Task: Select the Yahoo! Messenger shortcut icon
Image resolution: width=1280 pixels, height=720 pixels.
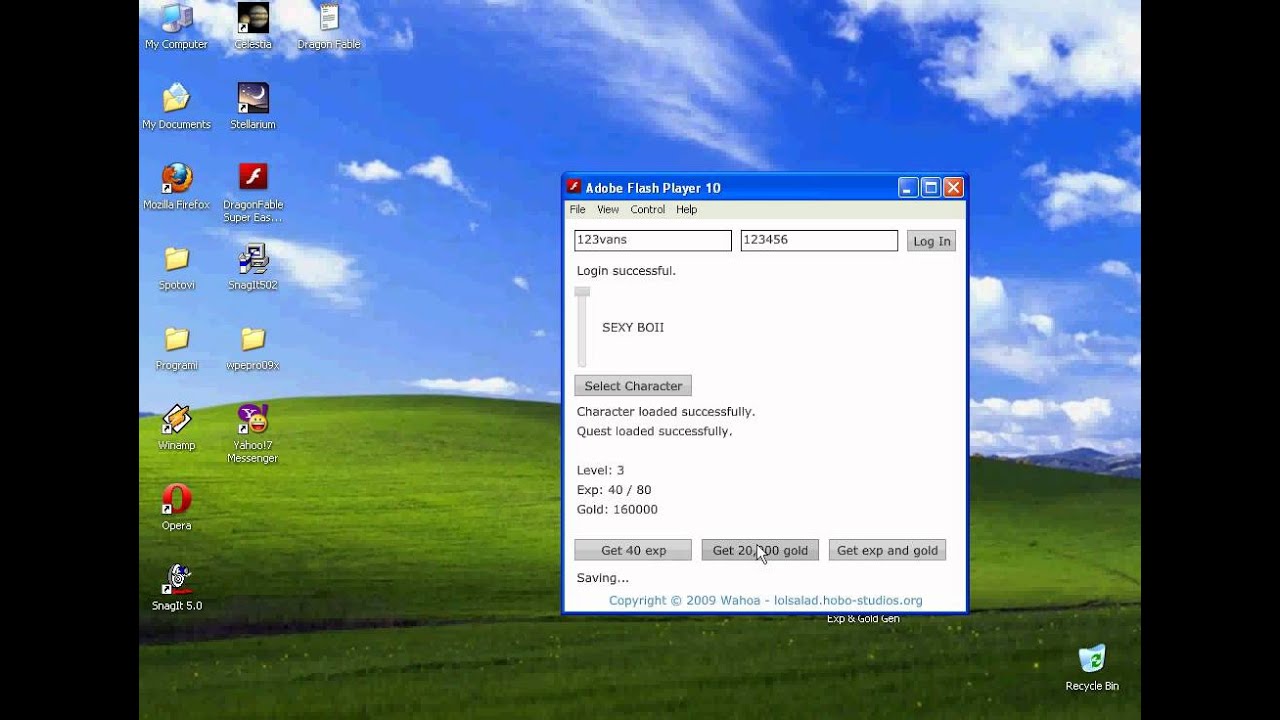Action: 253,419
